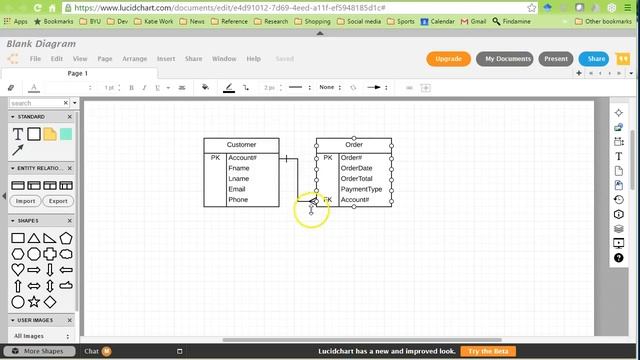640x360 pixels.
Task: Open the Help question mark icon
Action: pos(619,258)
